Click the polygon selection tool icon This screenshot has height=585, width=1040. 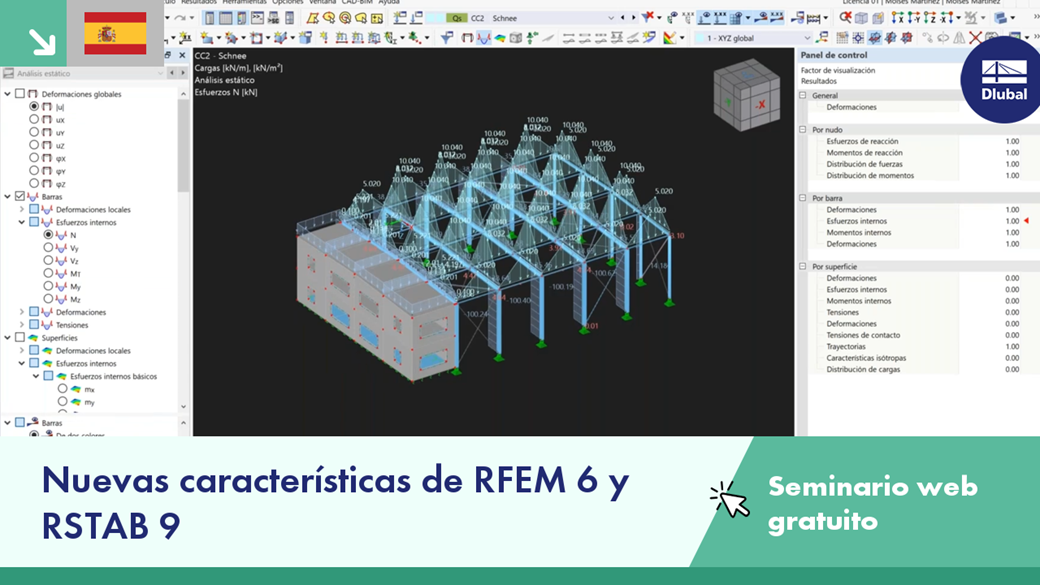point(313,18)
